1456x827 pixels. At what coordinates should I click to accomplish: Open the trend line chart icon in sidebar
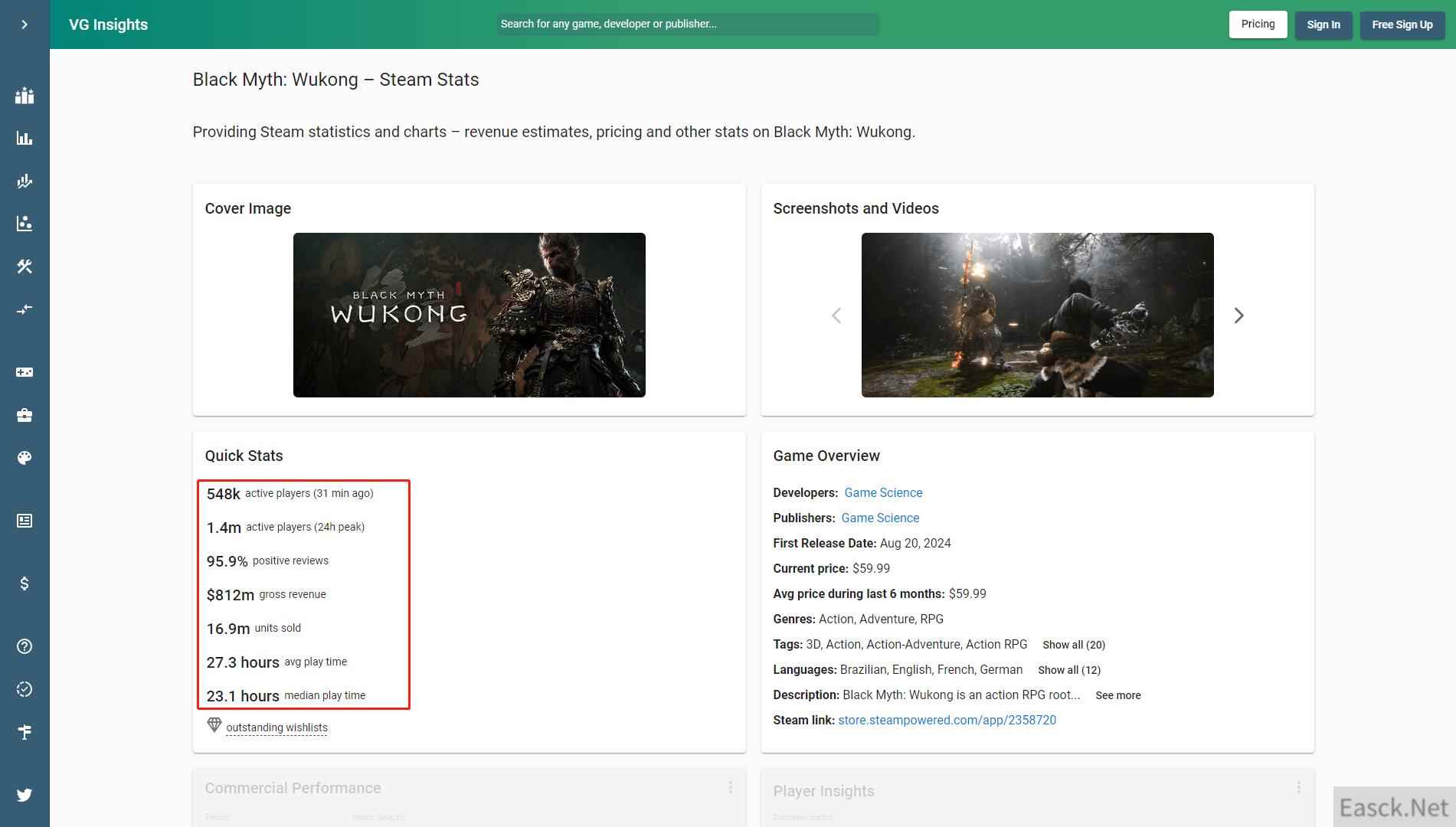(25, 181)
